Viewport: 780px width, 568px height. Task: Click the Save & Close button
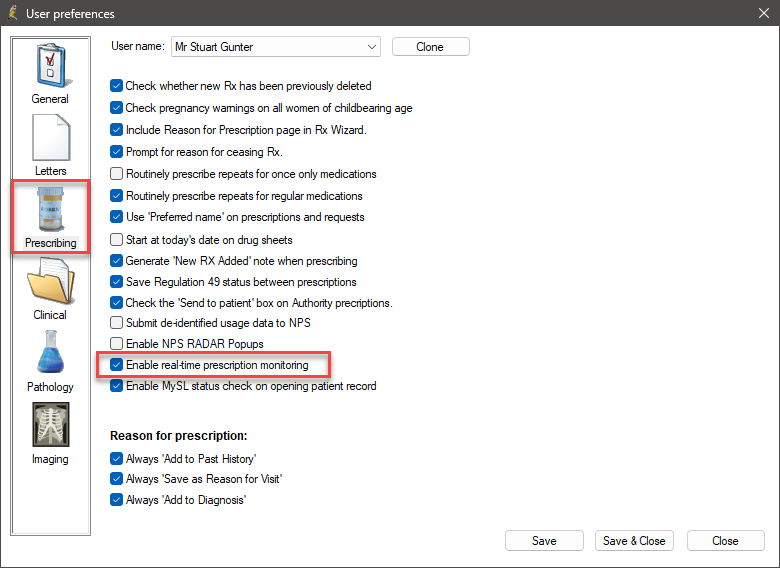tap(634, 541)
